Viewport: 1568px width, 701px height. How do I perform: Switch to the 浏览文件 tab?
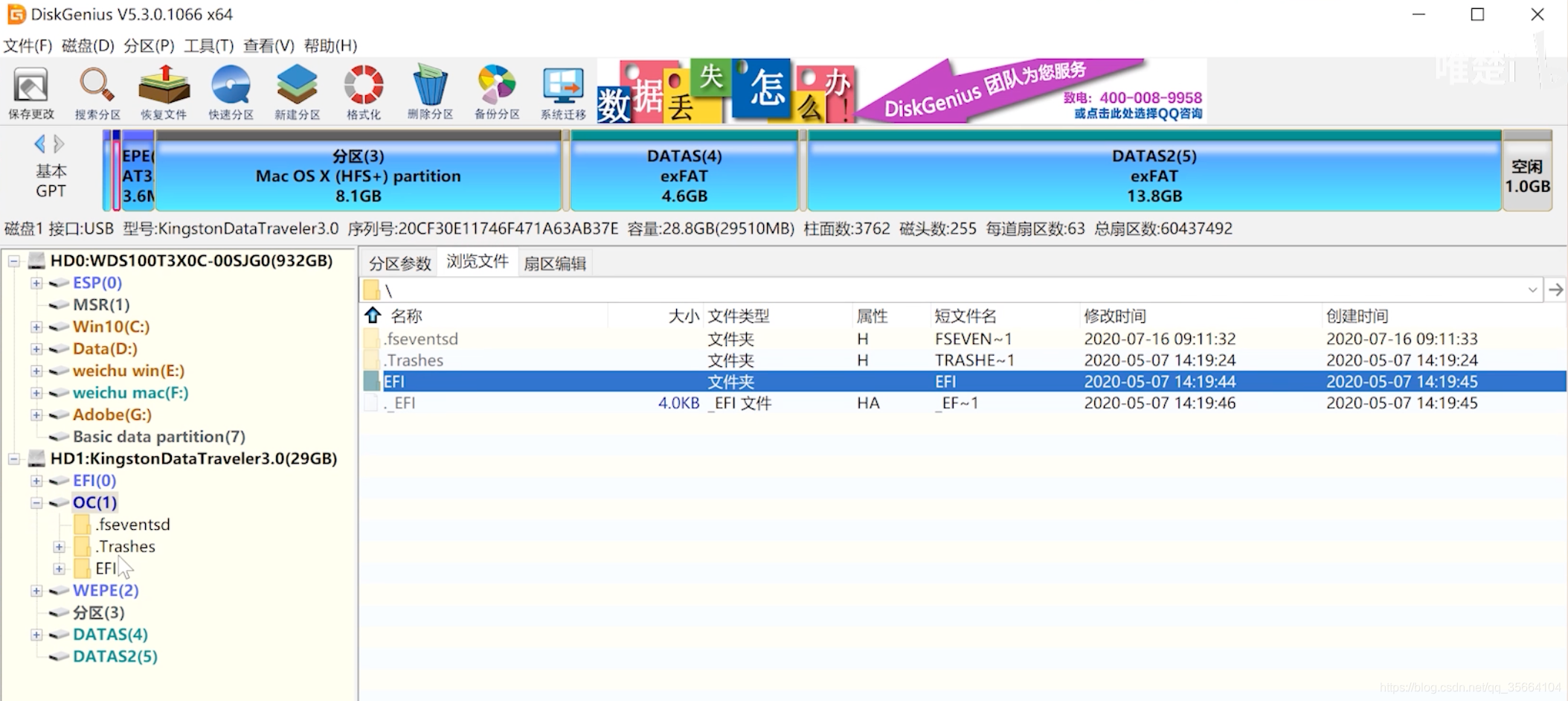click(x=477, y=262)
